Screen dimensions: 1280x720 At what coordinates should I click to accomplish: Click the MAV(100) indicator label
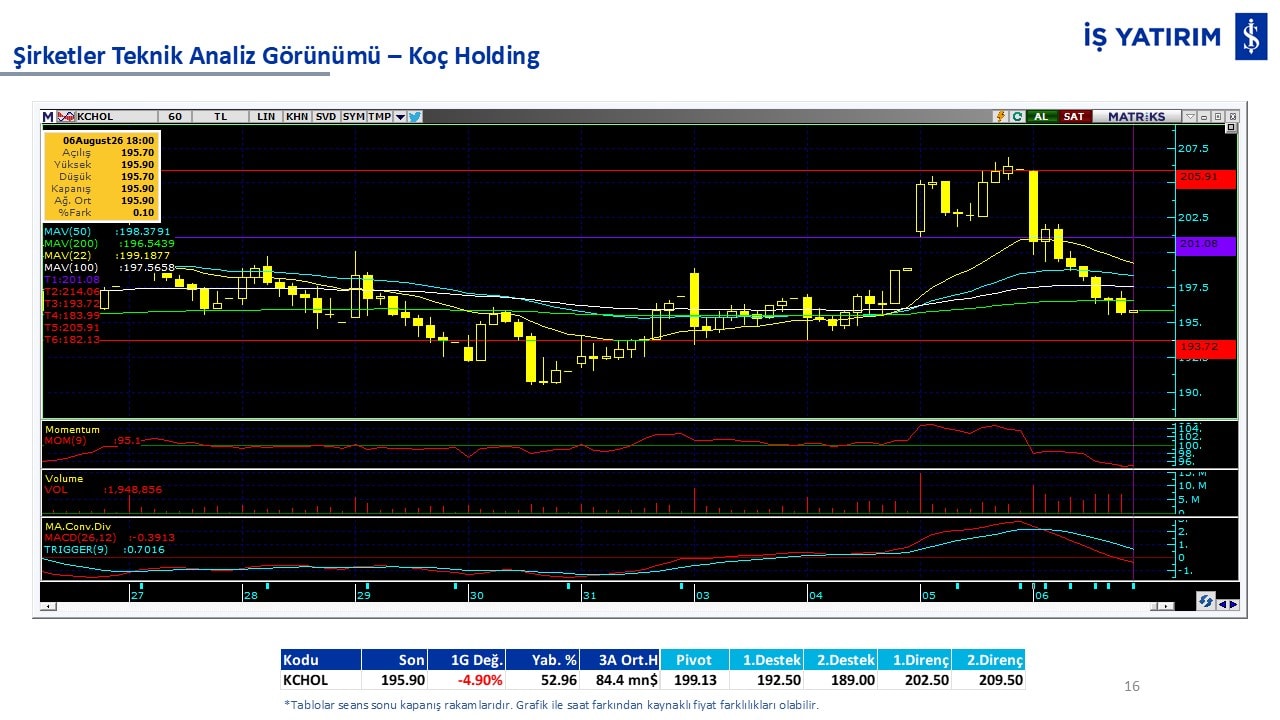[69, 267]
